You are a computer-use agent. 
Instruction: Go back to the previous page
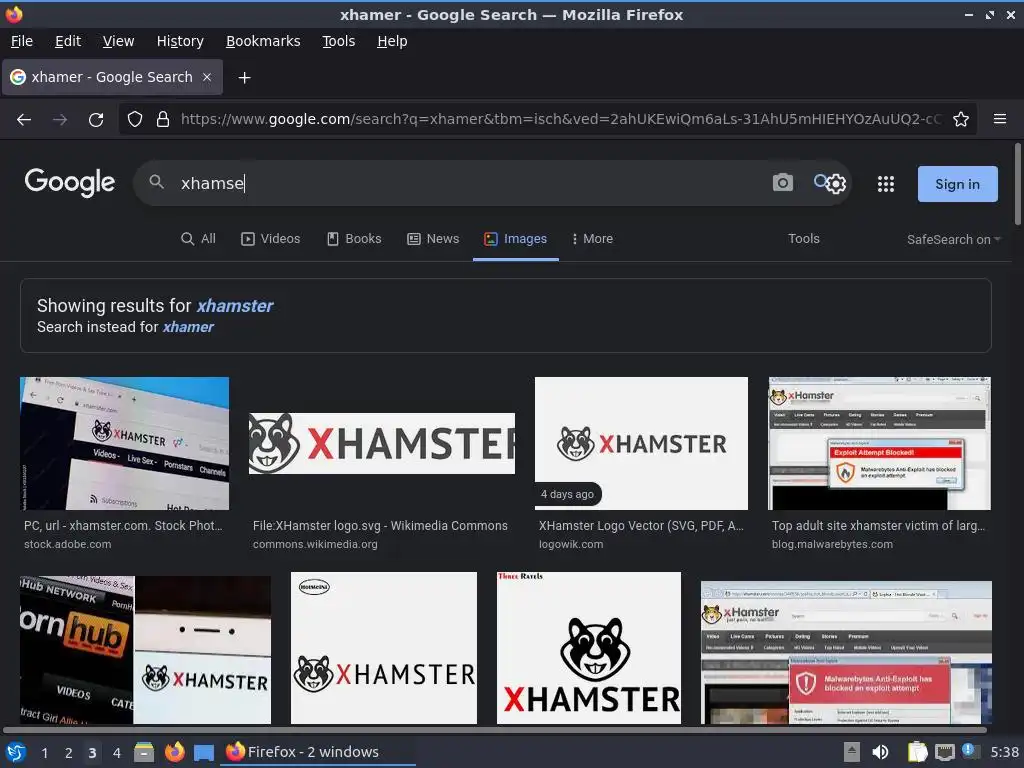(24, 120)
